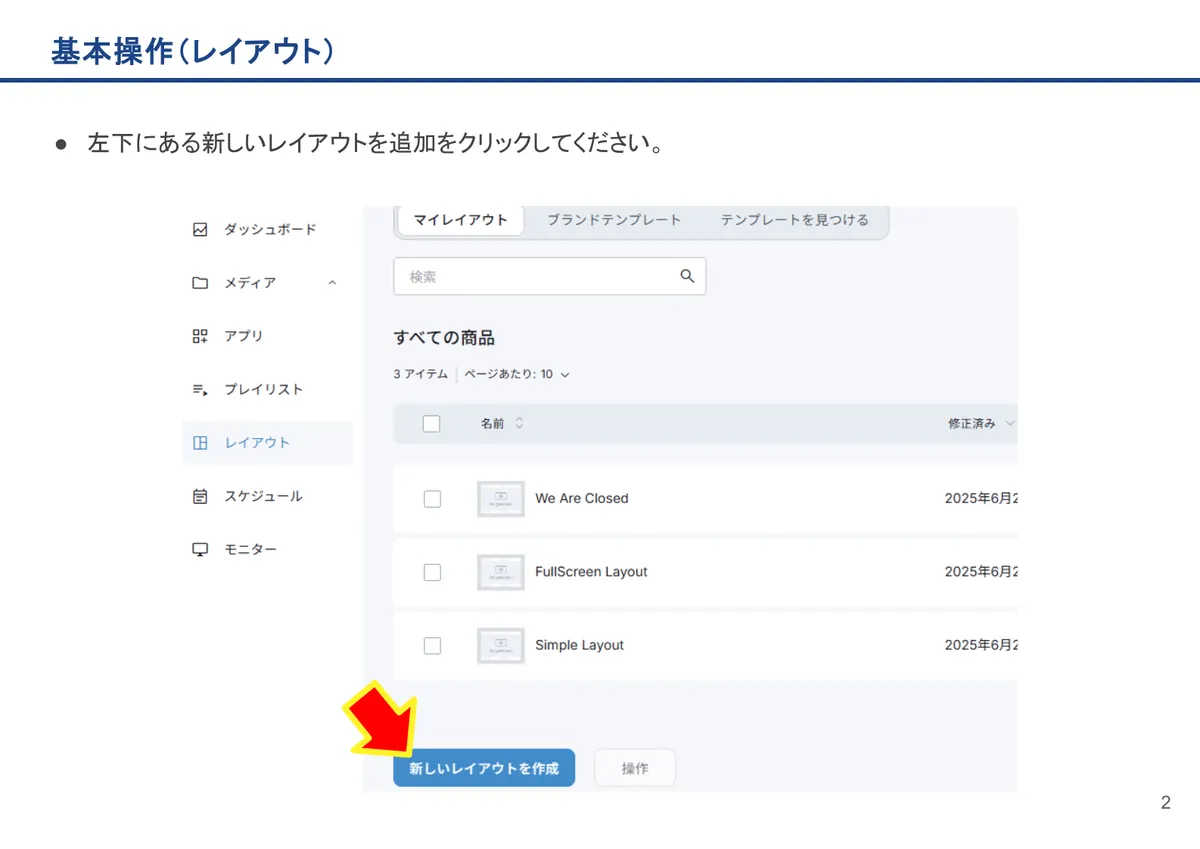Check the Simple Layout row checkbox

[x=432, y=646]
